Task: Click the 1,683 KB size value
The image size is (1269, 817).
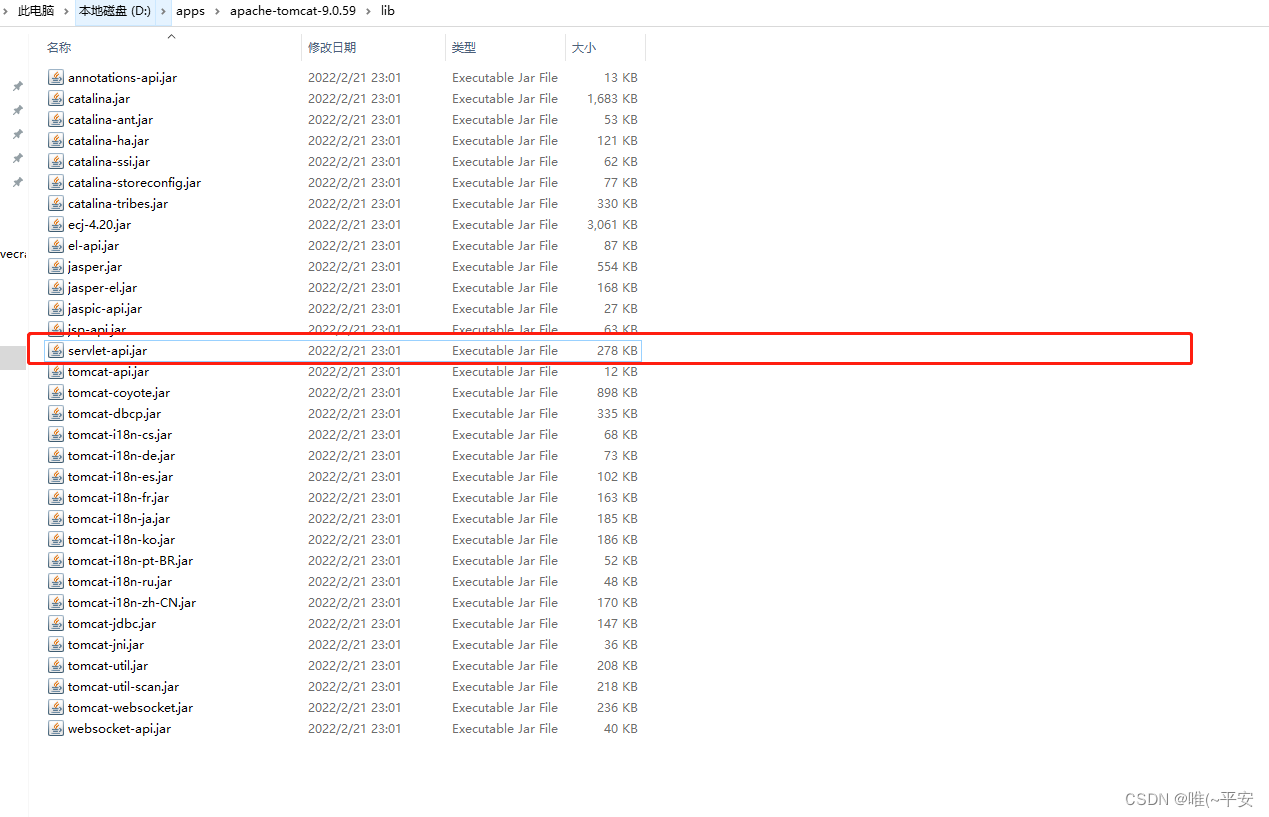Action: (x=612, y=99)
